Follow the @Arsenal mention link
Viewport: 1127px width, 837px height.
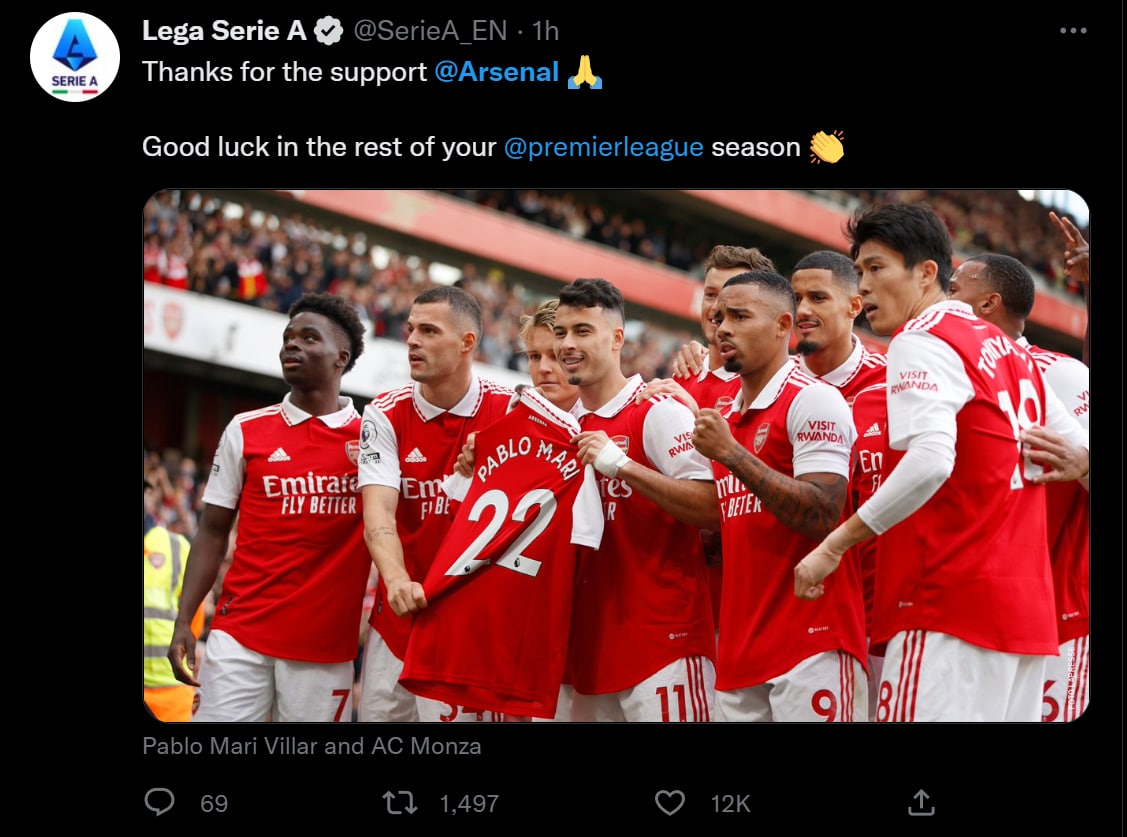click(x=496, y=72)
